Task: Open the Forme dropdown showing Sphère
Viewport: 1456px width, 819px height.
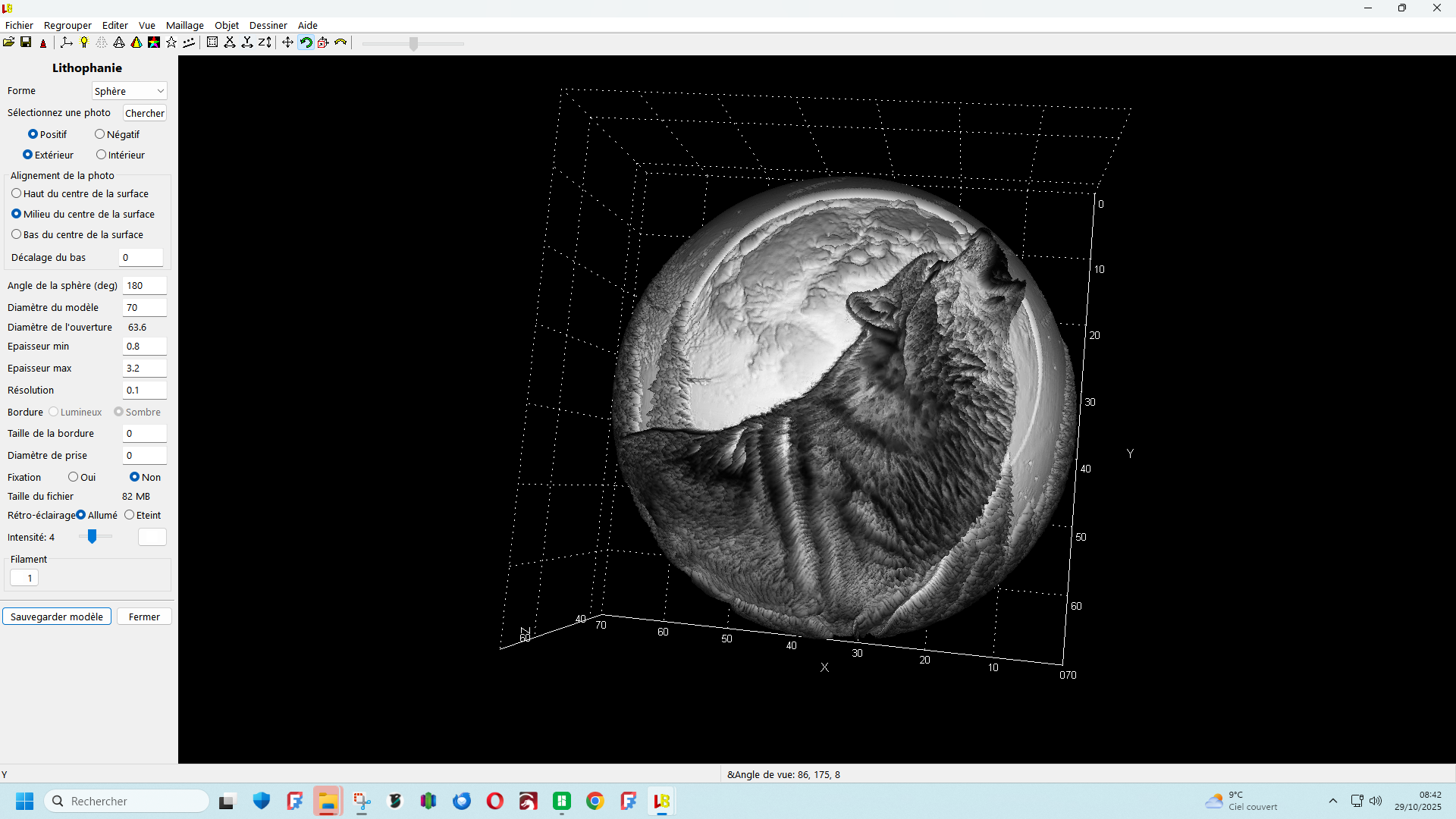Action: 129,91
